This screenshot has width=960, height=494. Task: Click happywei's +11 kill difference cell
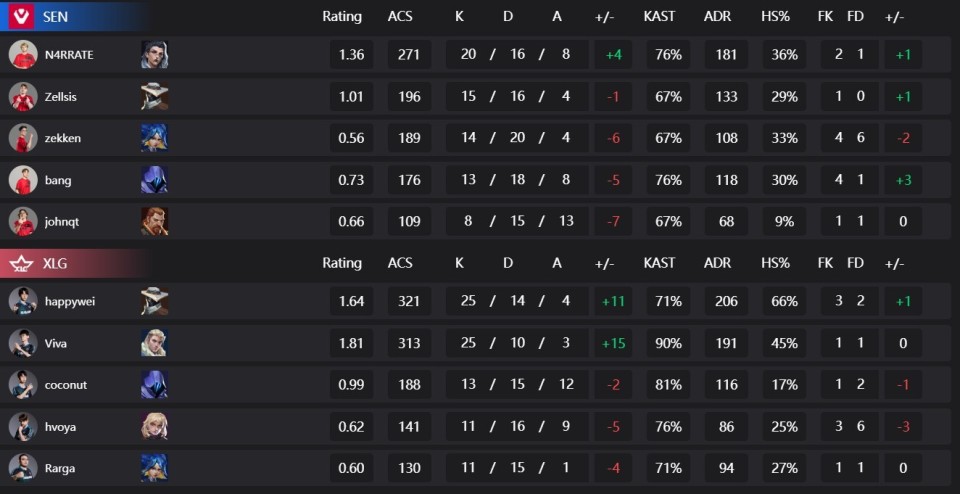613,301
